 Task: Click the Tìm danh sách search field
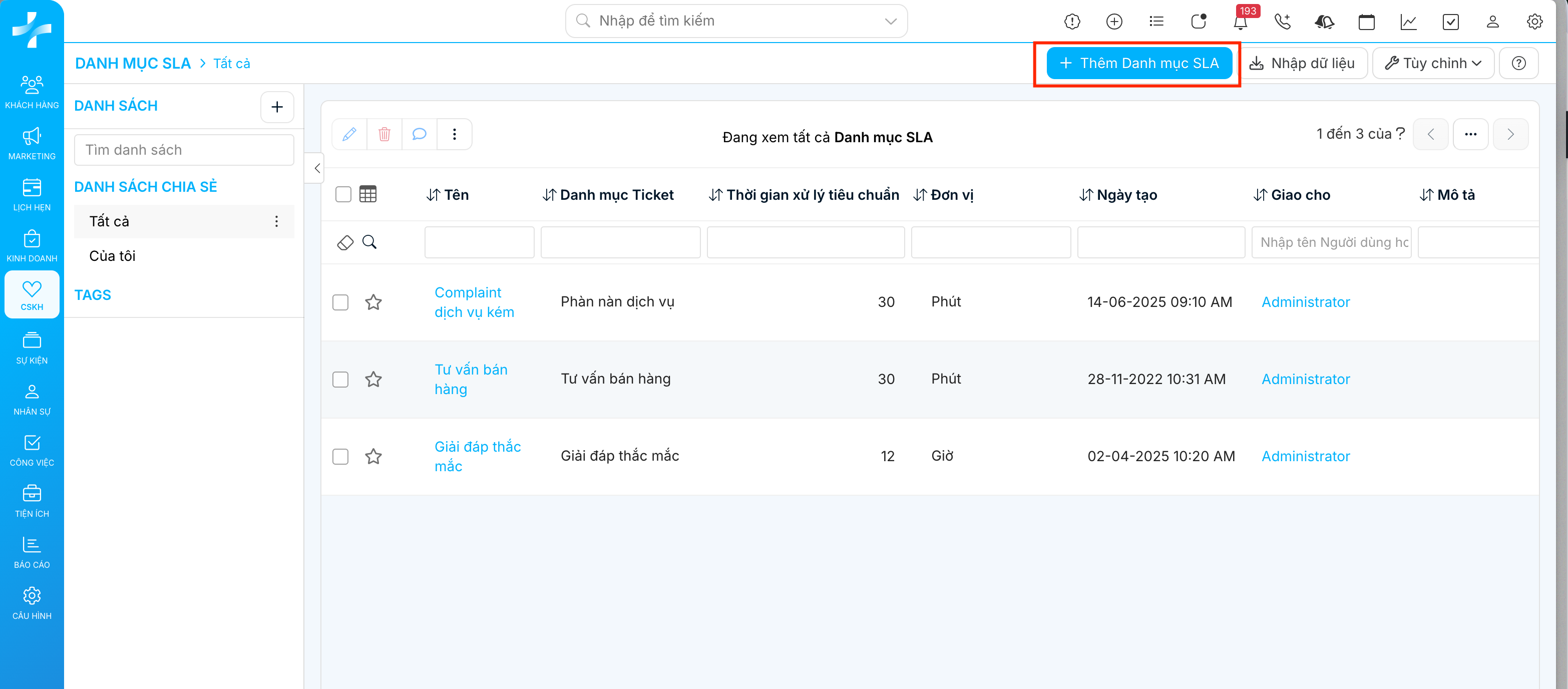pyautogui.click(x=184, y=150)
